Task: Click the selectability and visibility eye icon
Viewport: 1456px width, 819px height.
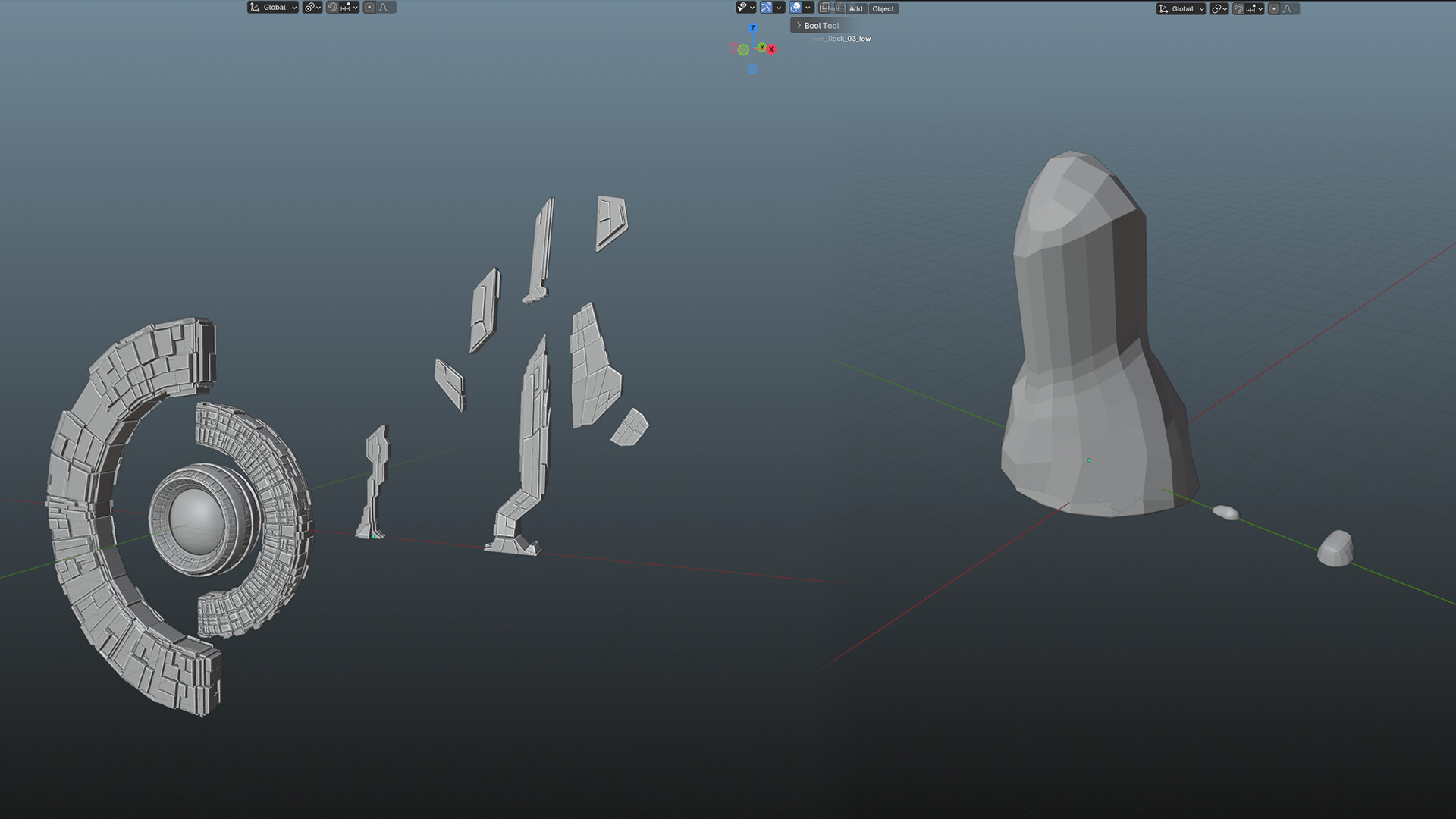Action: 742,8
